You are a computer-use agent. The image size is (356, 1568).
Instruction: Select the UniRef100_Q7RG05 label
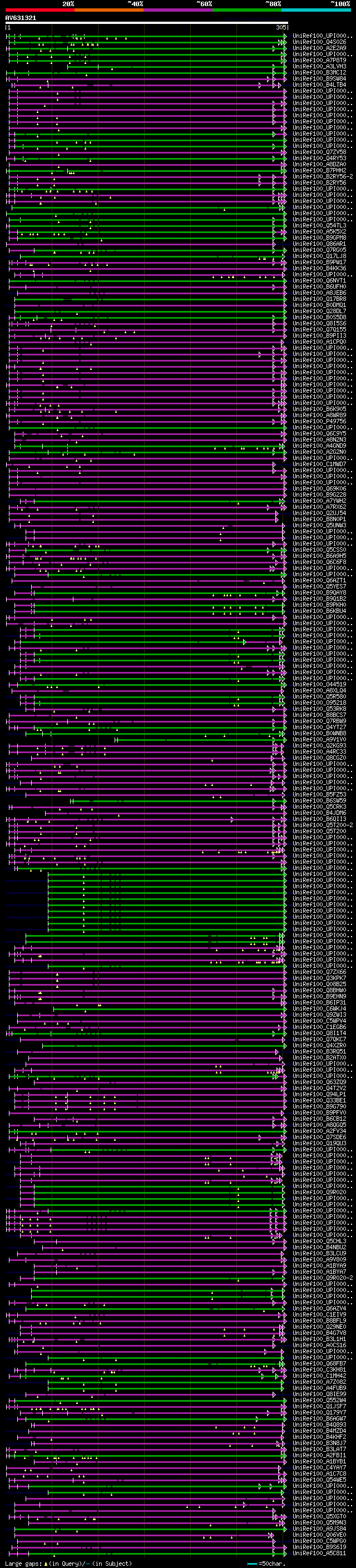pyautogui.click(x=319, y=250)
